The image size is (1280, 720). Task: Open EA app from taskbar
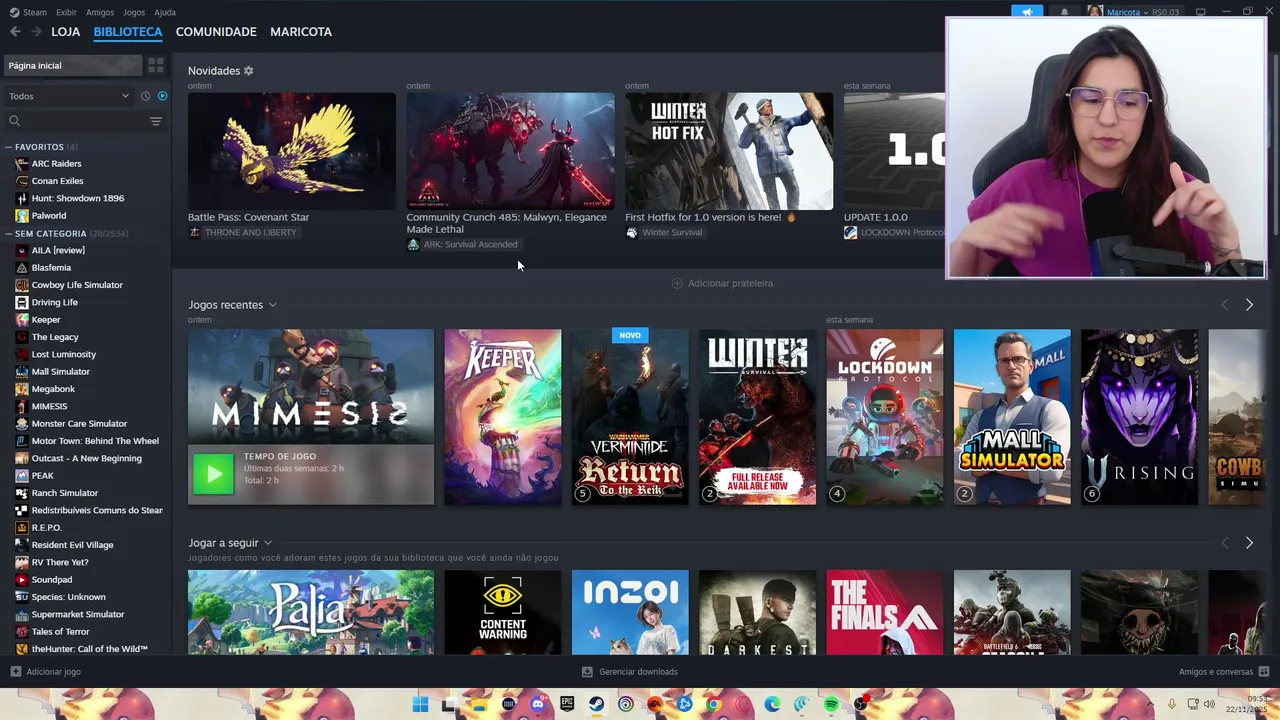pos(655,704)
